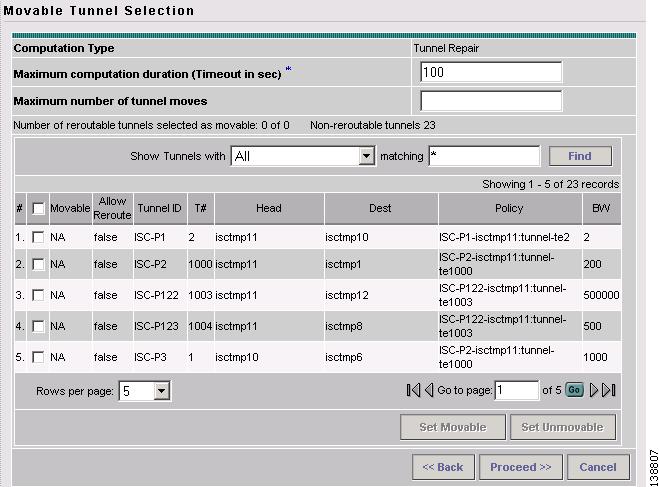Image resolution: width=659 pixels, height=487 pixels.
Task: Check the ISC-P1 tunnel row checkbox
Action: click(x=38, y=237)
